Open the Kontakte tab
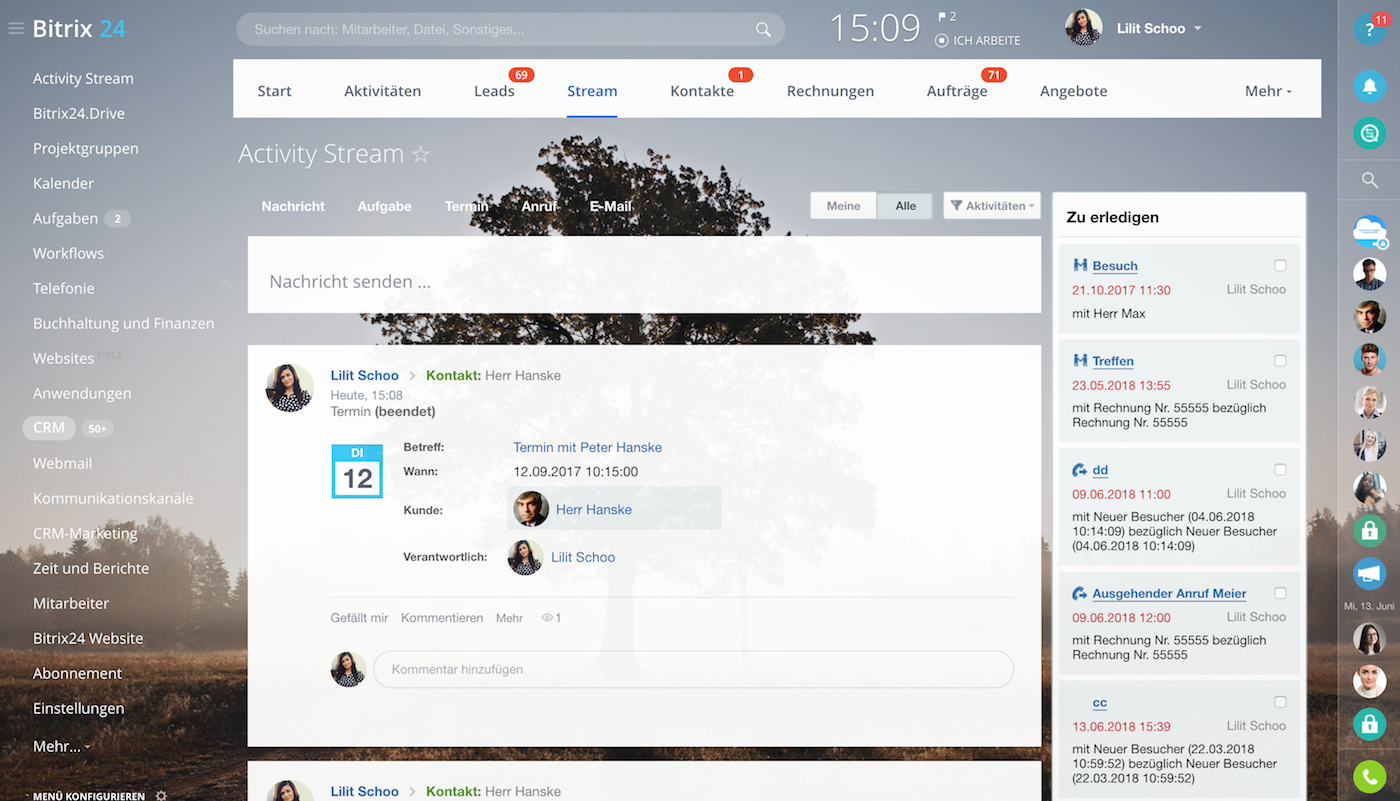This screenshot has height=801, width=1400. (702, 91)
